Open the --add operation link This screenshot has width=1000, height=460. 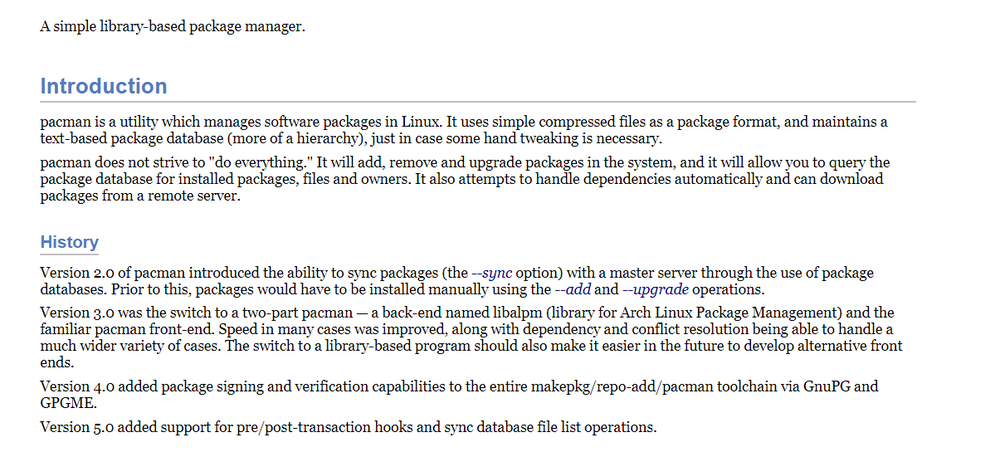(x=572, y=289)
